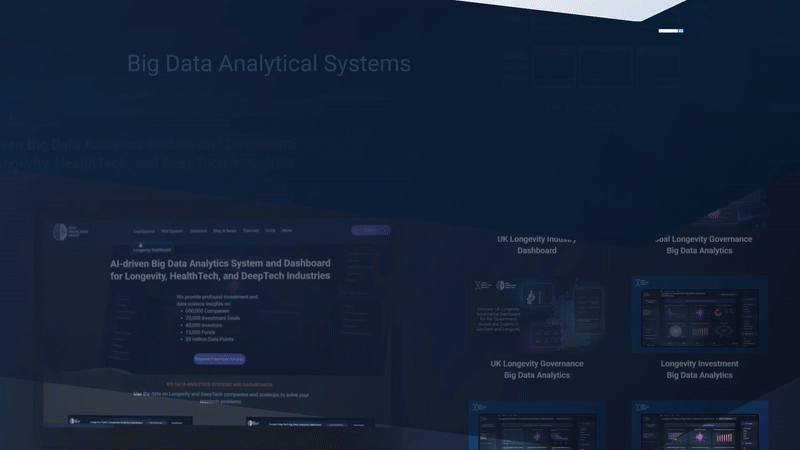800x450 pixels.
Task: Open the Tutorials nav item
Action: coord(251,231)
